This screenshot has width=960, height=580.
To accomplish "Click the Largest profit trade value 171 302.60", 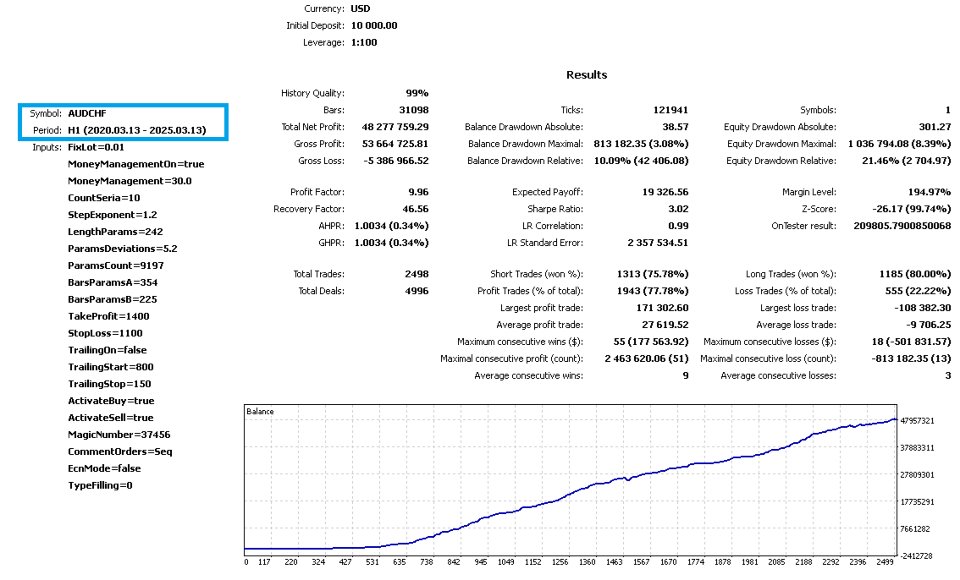I will [x=662, y=308].
